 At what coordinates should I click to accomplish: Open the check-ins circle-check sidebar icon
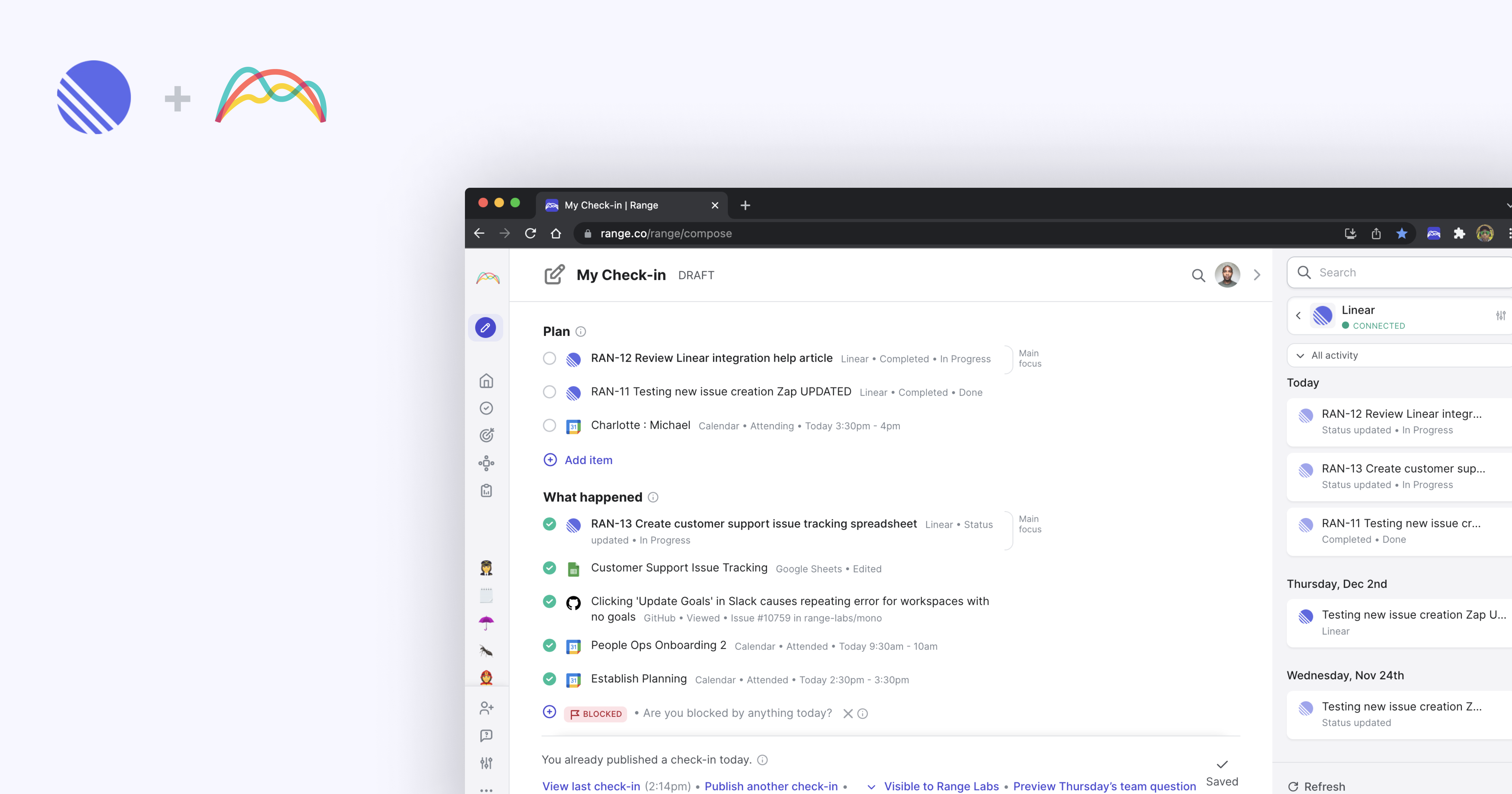pos(486,408)
